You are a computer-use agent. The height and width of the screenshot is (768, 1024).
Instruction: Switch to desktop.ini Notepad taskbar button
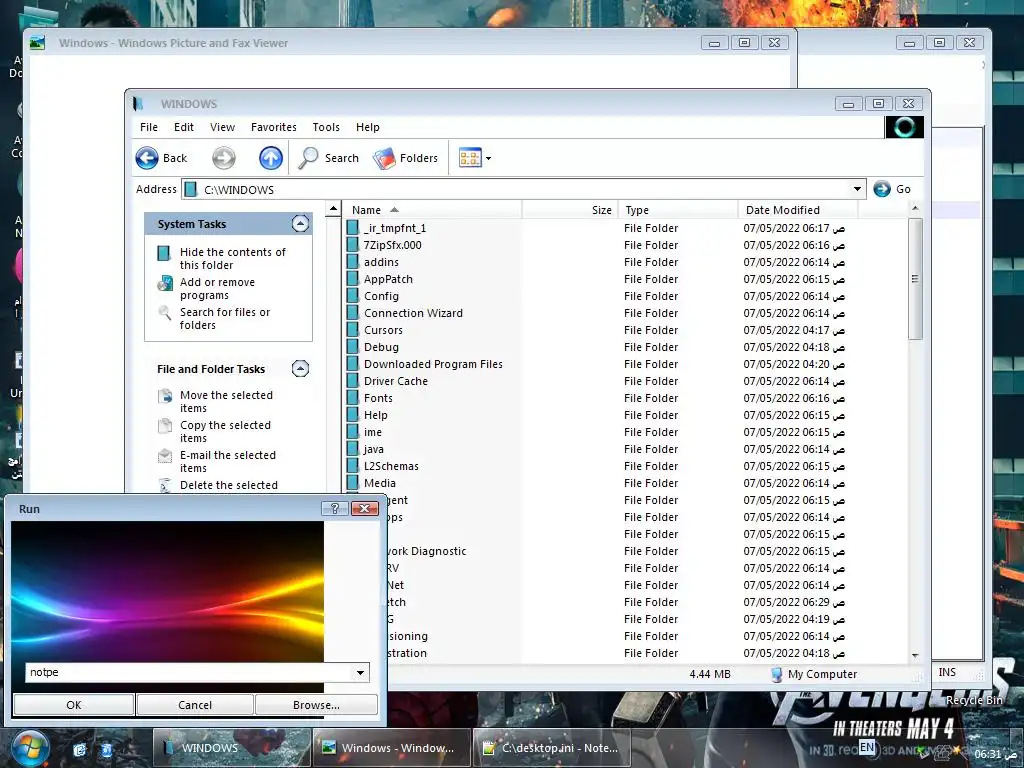[552, 748]
